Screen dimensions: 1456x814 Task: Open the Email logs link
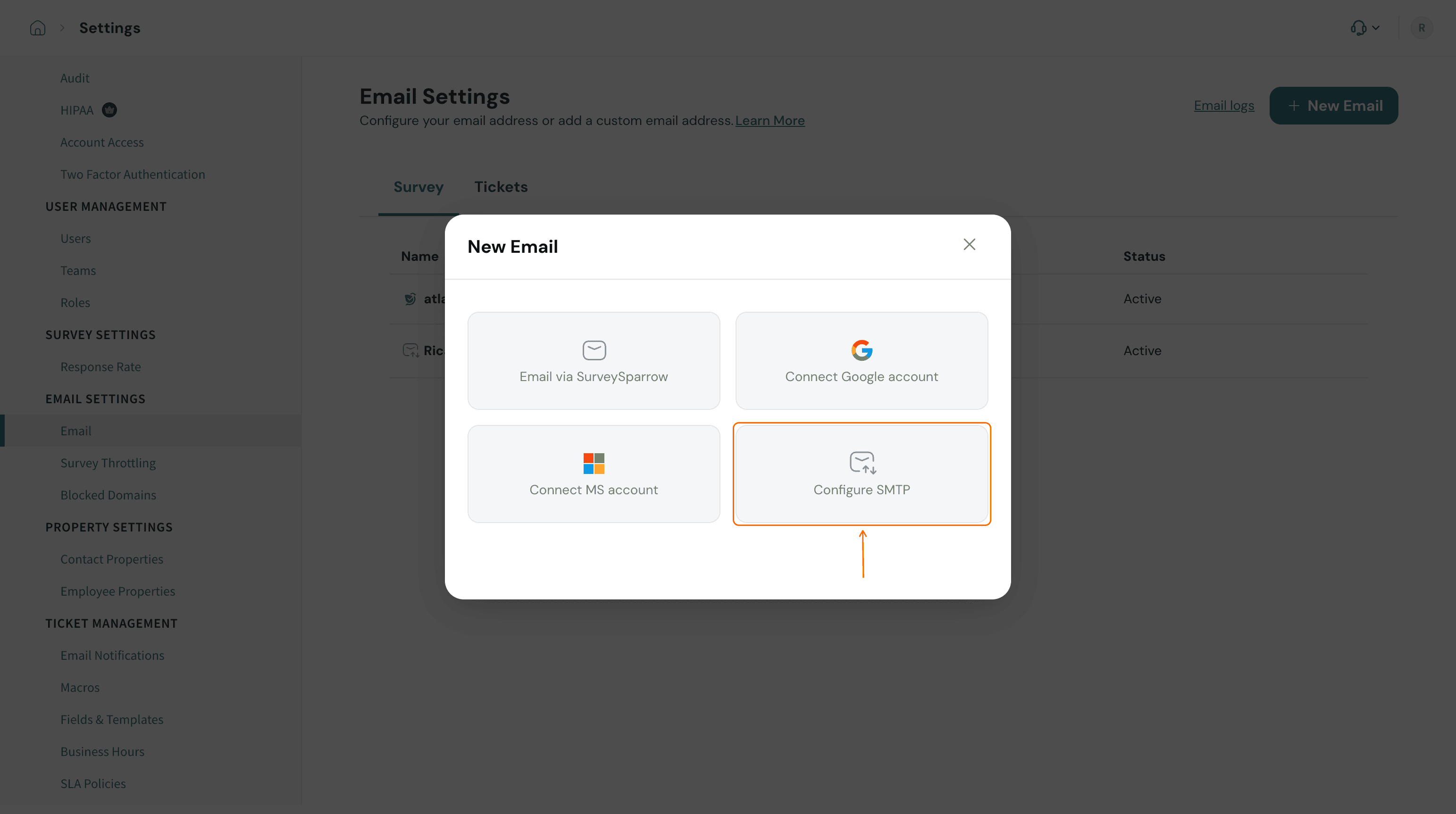1224,106
